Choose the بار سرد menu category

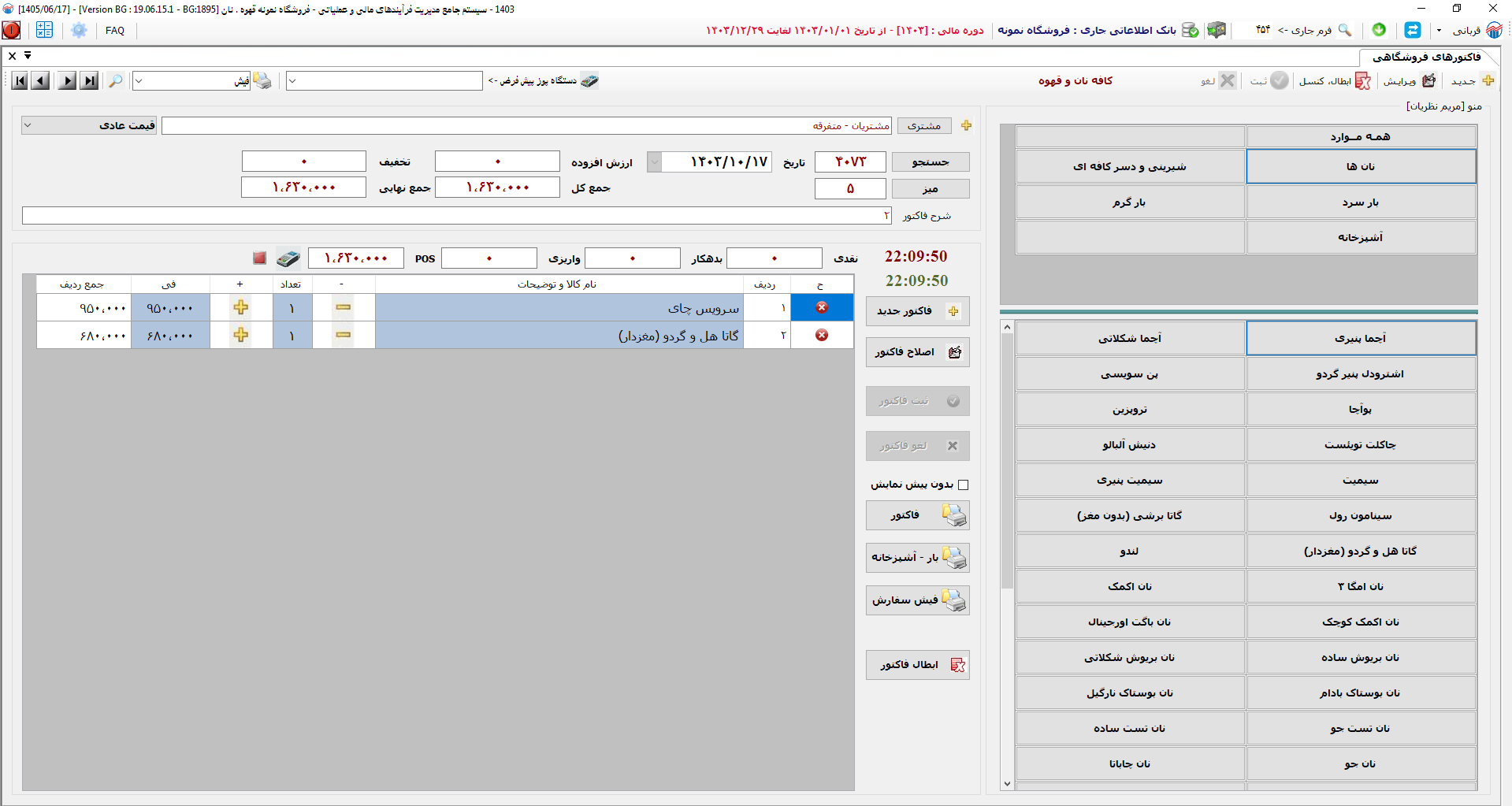(x=1361, y=202)
